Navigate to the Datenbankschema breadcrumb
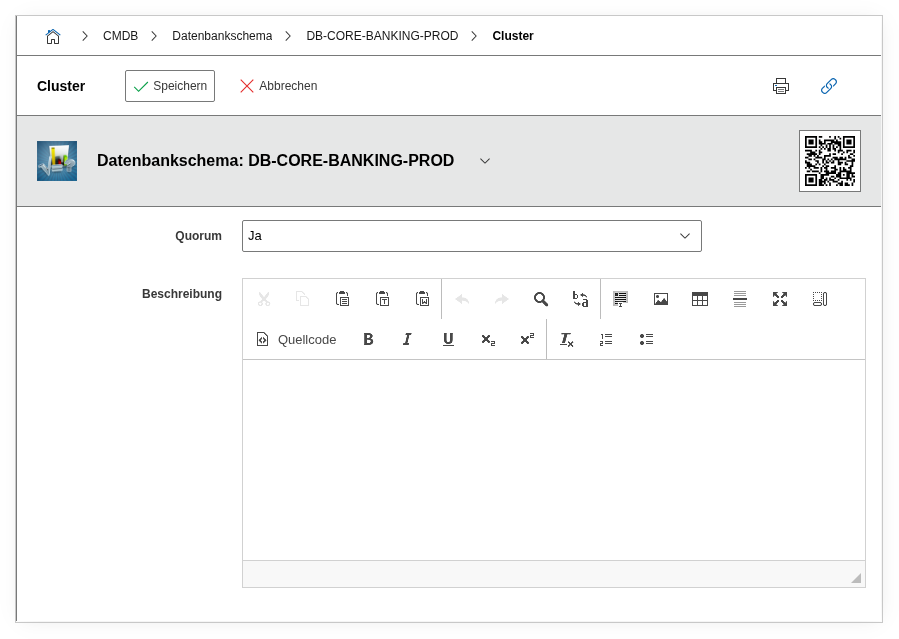Image resolution: width=899 pixels, height=639 pixels. pos(222,35)
